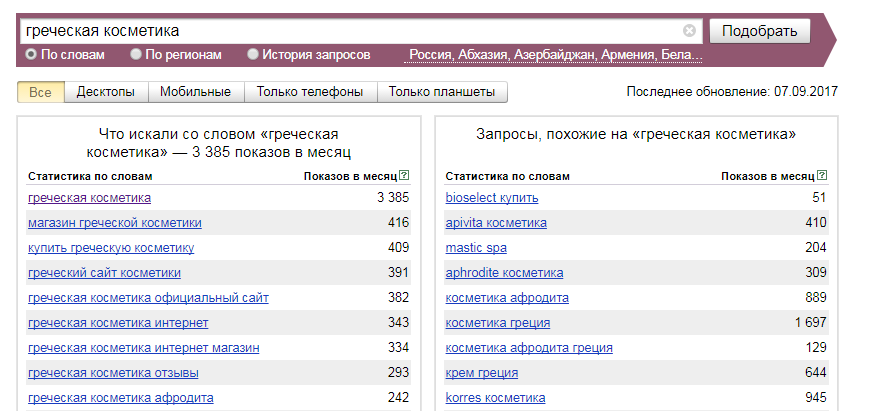
Task: Select the "По регионам" radio option
Action: pyautogui.click(x=135, y=55)
